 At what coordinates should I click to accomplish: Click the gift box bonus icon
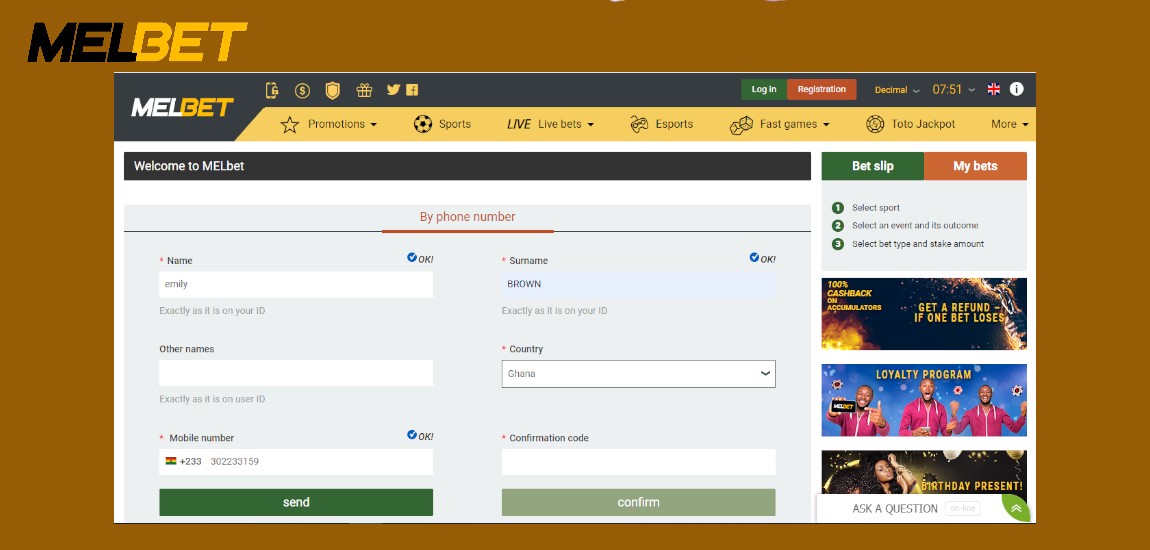[365, 90]
